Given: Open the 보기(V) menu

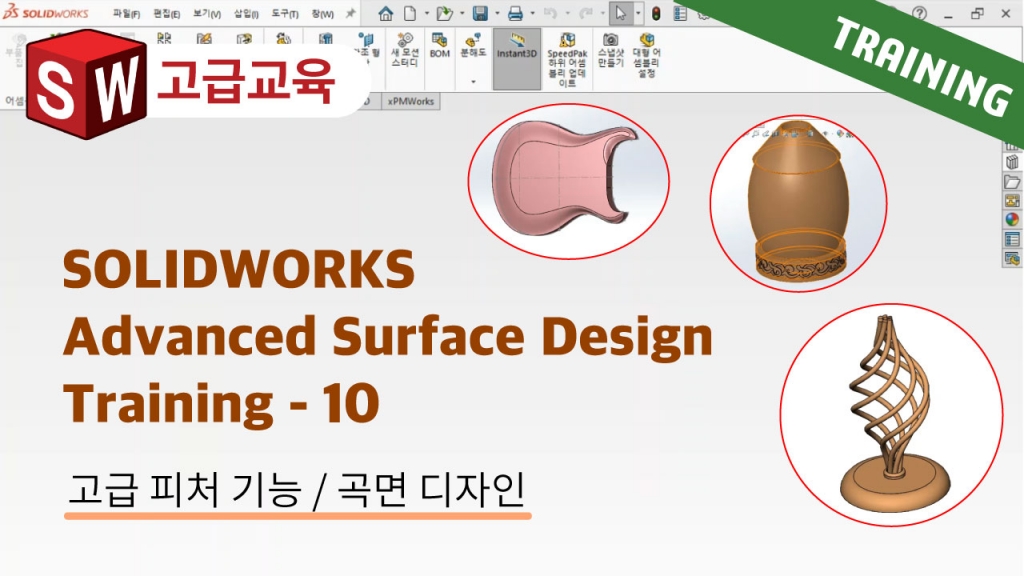Looking at the screenshot, I should tap(207, 14).
